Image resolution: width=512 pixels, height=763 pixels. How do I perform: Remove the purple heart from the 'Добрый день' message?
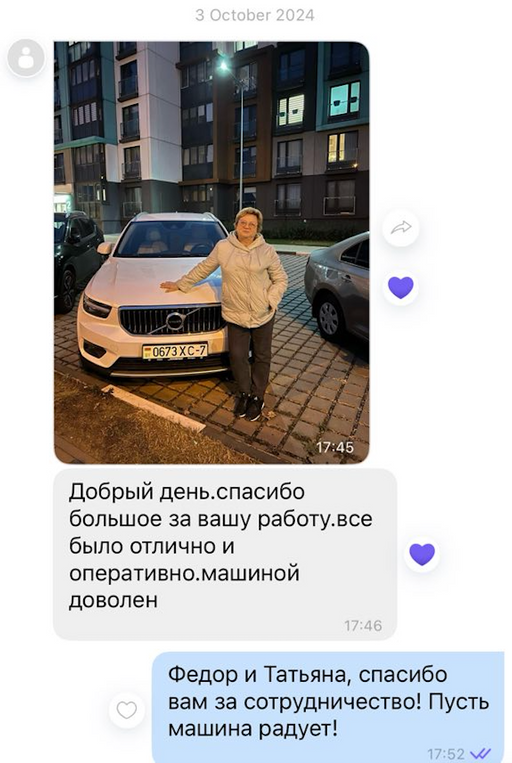pos(422,554)
